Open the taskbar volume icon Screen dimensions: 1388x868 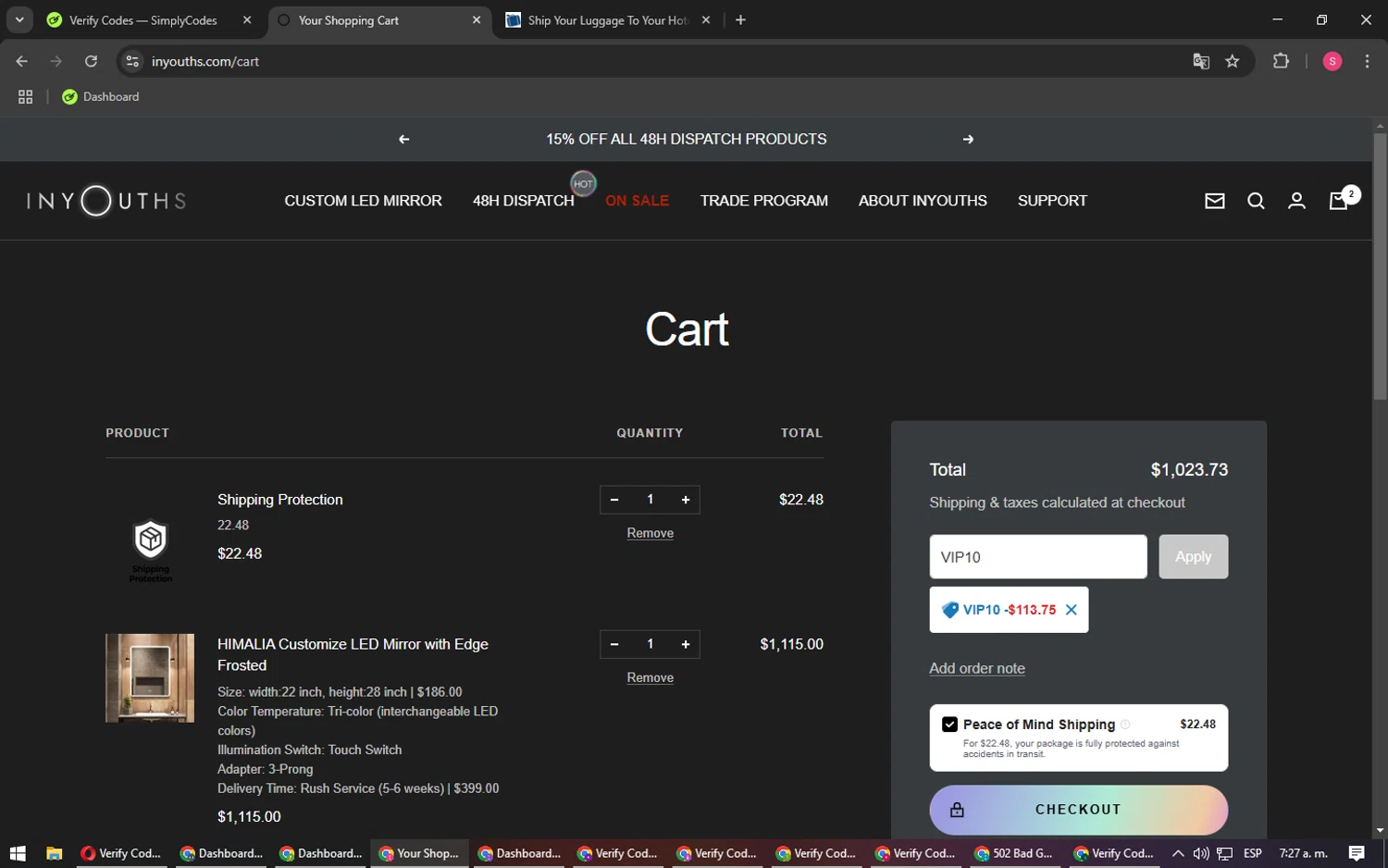pyautogui.click(x=1201, y=853)
